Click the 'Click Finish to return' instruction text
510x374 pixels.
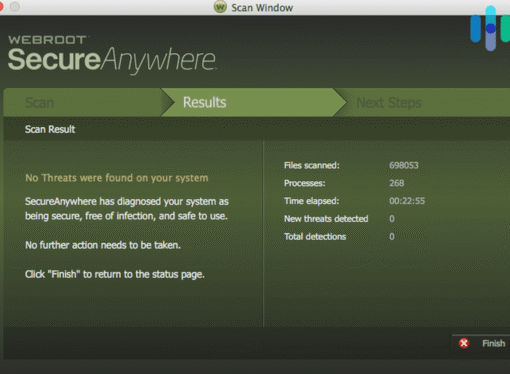(x=115, y=274)
